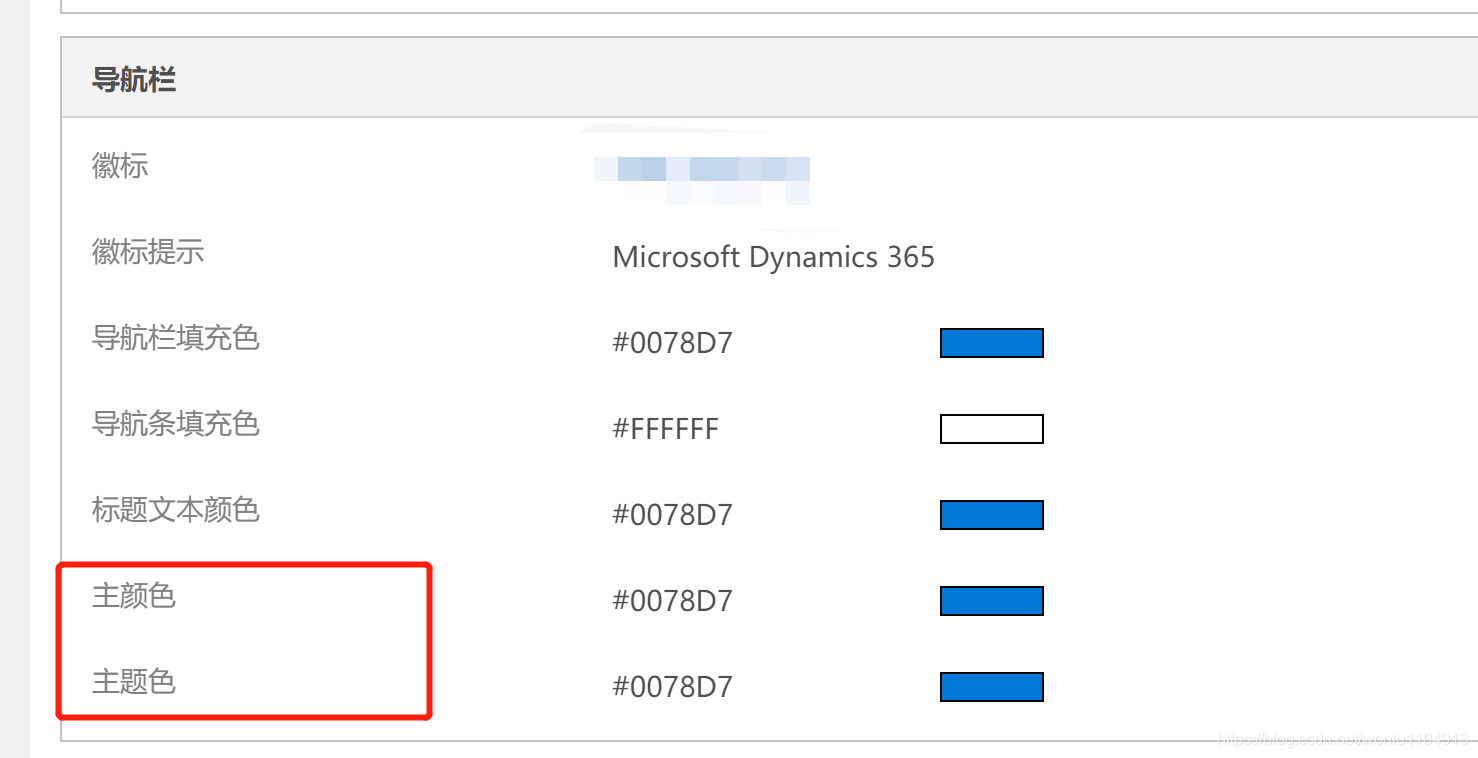The height and width of the screenshot is (758, 1478).
Task: Click the 主题色 label in the red box
Action: tap(132, 683)
